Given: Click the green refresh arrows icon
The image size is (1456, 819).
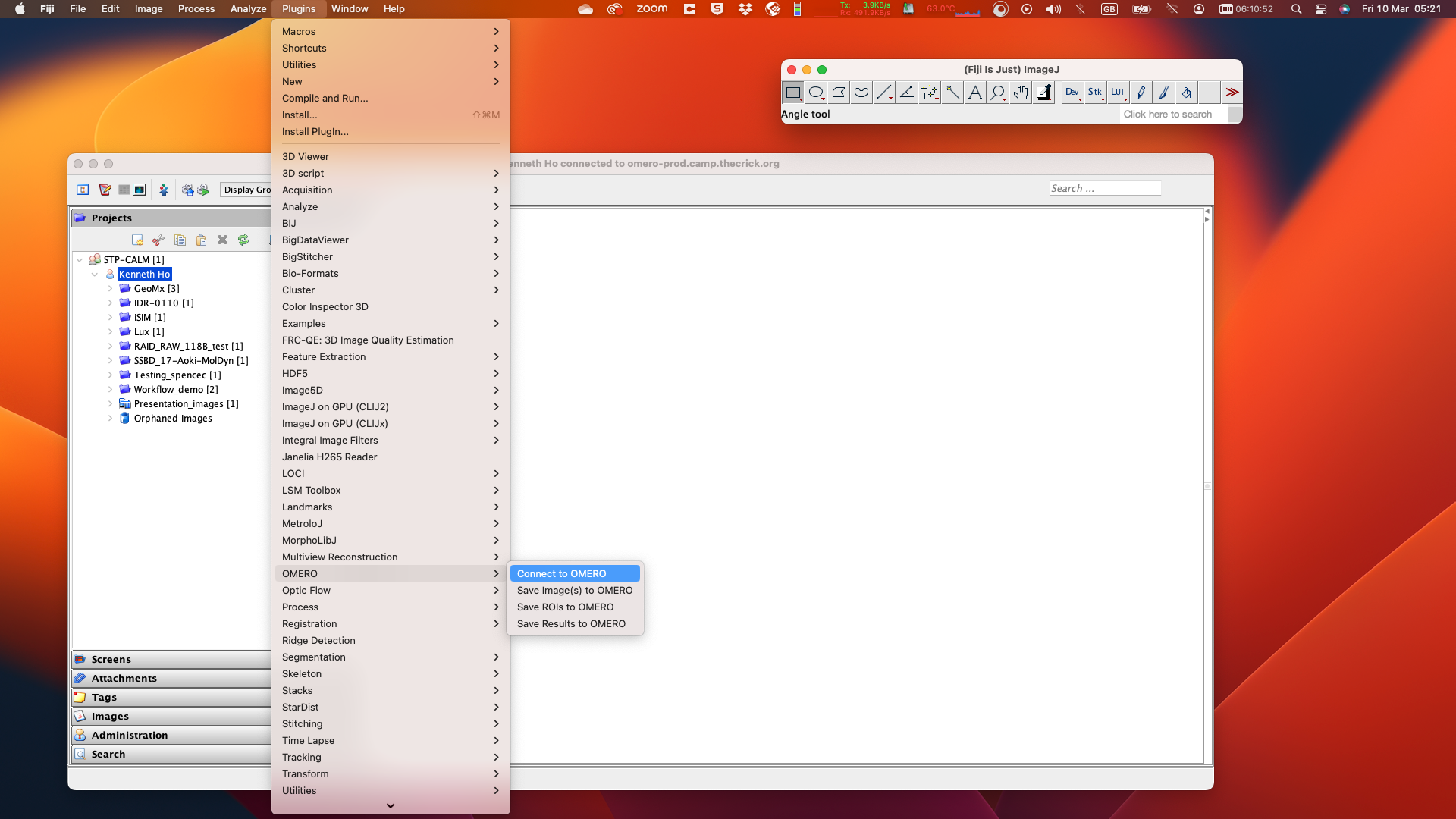Looking at the screenshot, I should 243,240.
